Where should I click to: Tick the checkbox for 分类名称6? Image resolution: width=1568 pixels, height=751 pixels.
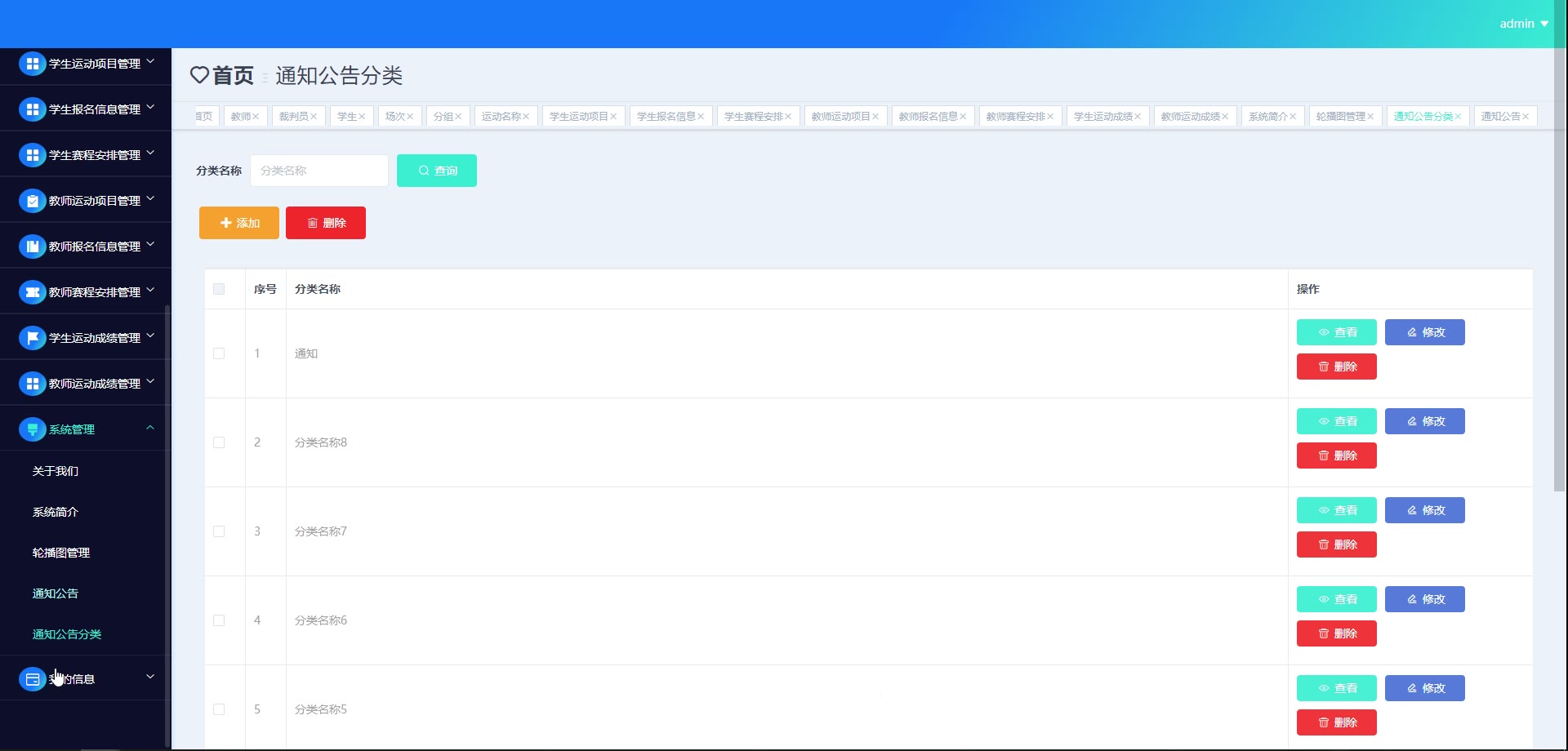[219, 620]
